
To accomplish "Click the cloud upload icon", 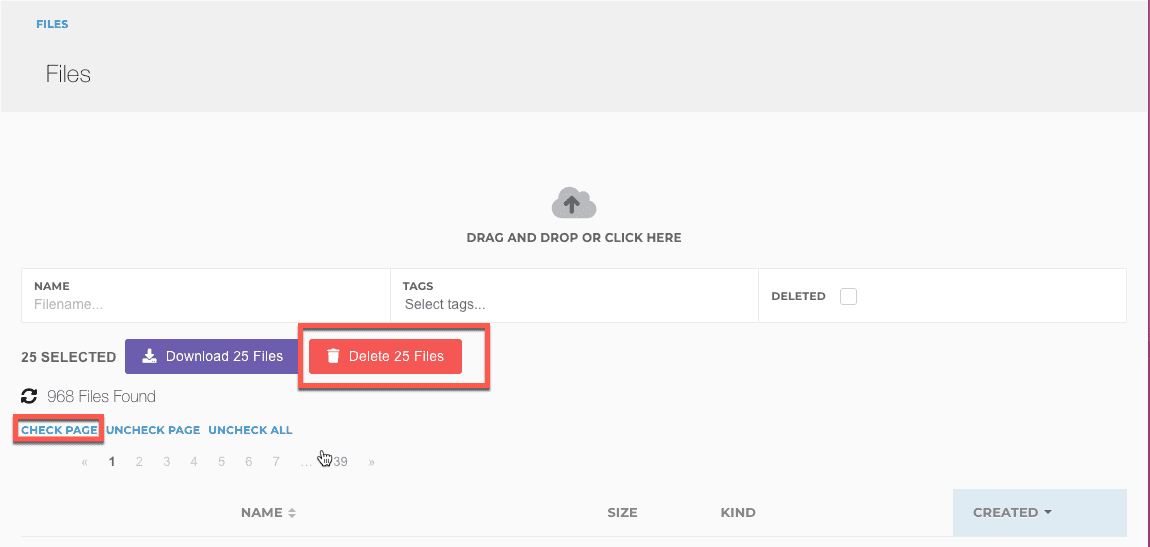I will pyautogui.click(x=573, y=205).
